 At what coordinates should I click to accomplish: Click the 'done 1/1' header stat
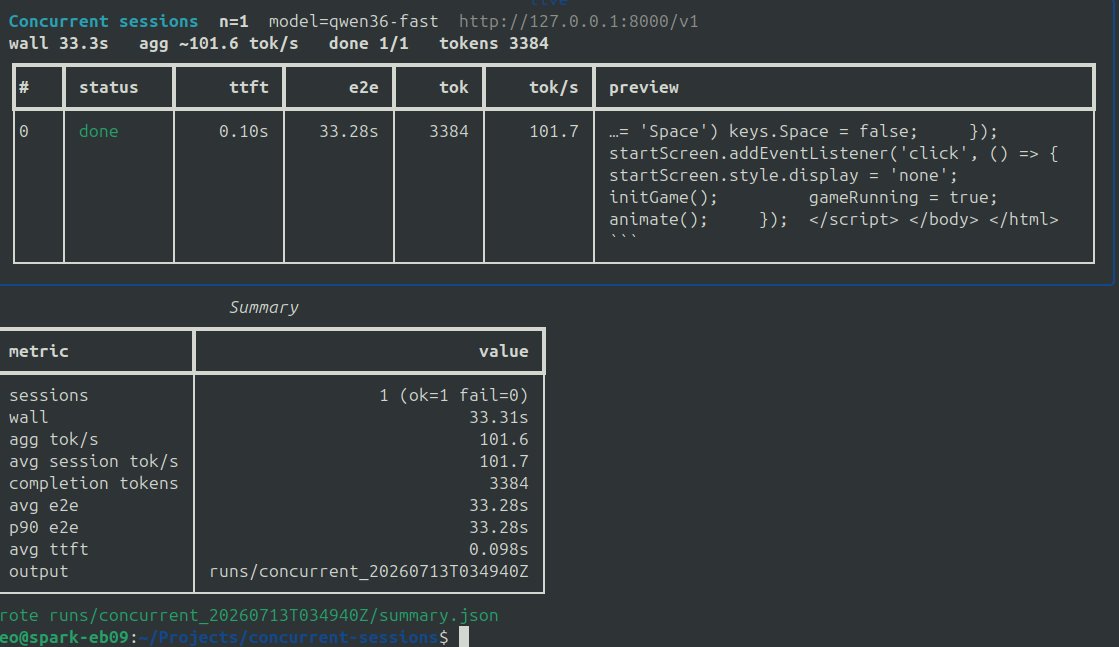368,44
